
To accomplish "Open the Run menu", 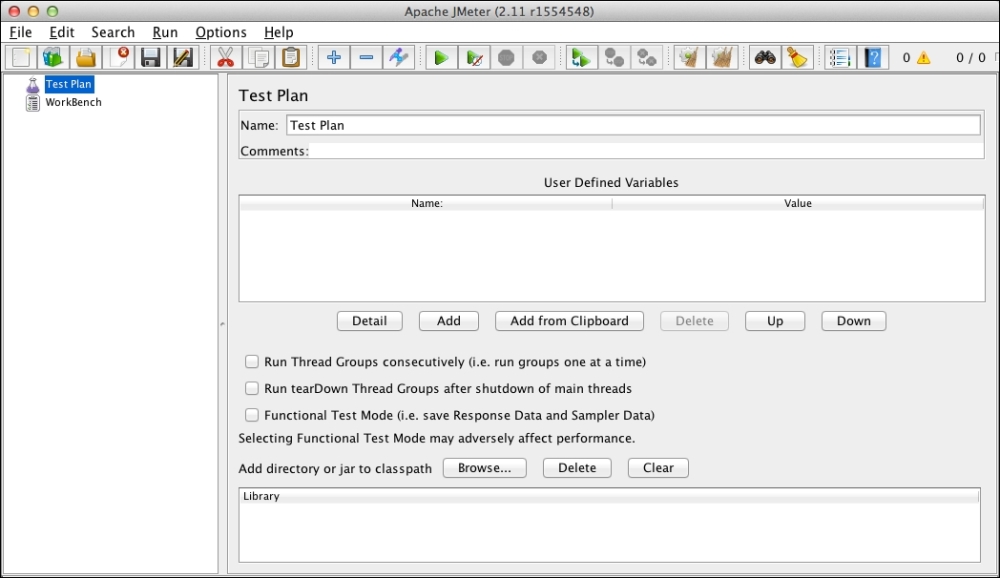I will (x=165, y=32).
